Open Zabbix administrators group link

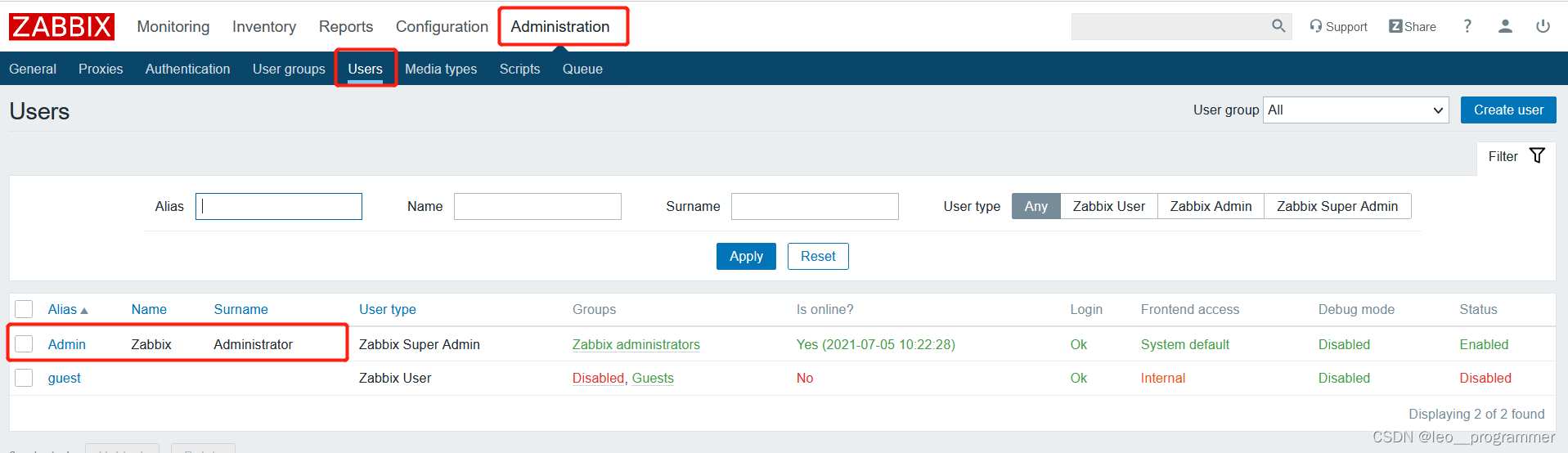pyautogui.click(x=636, y=344)
